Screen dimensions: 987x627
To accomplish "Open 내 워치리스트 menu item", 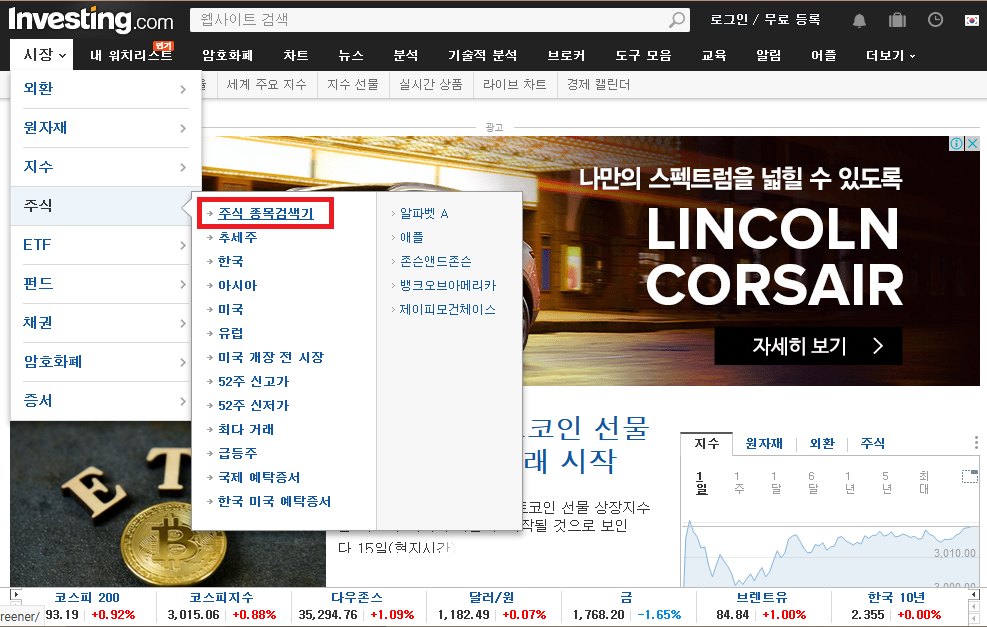I will tap(131, 55).
